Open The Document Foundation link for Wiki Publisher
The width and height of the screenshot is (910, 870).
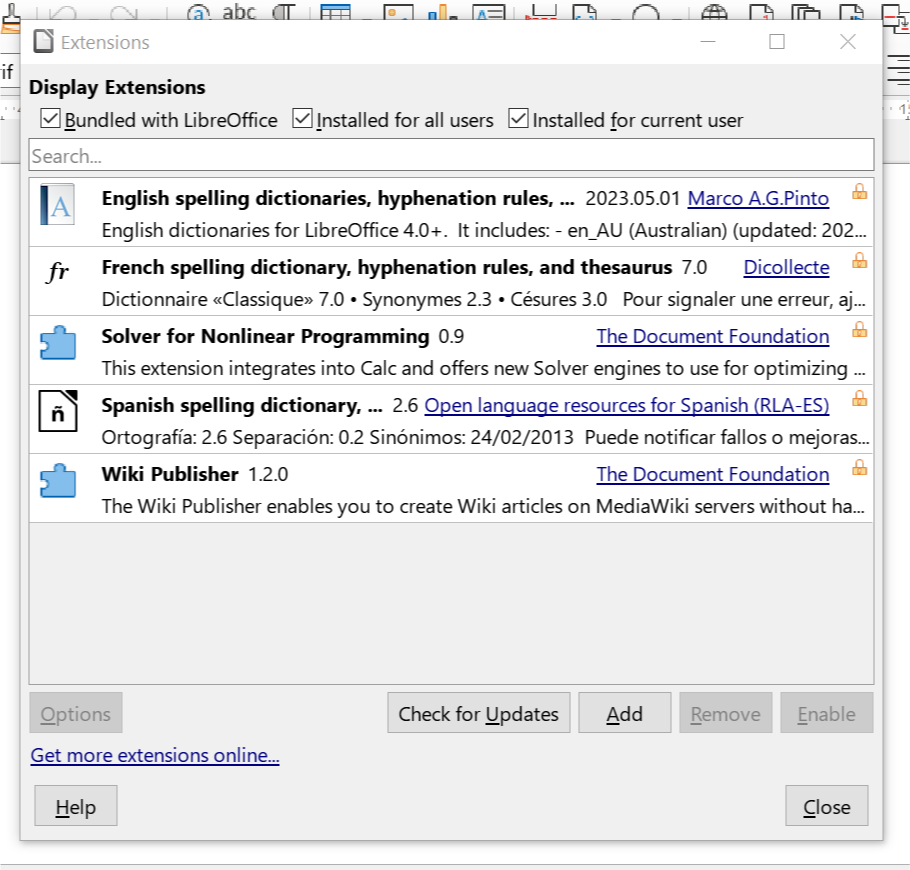713,475
